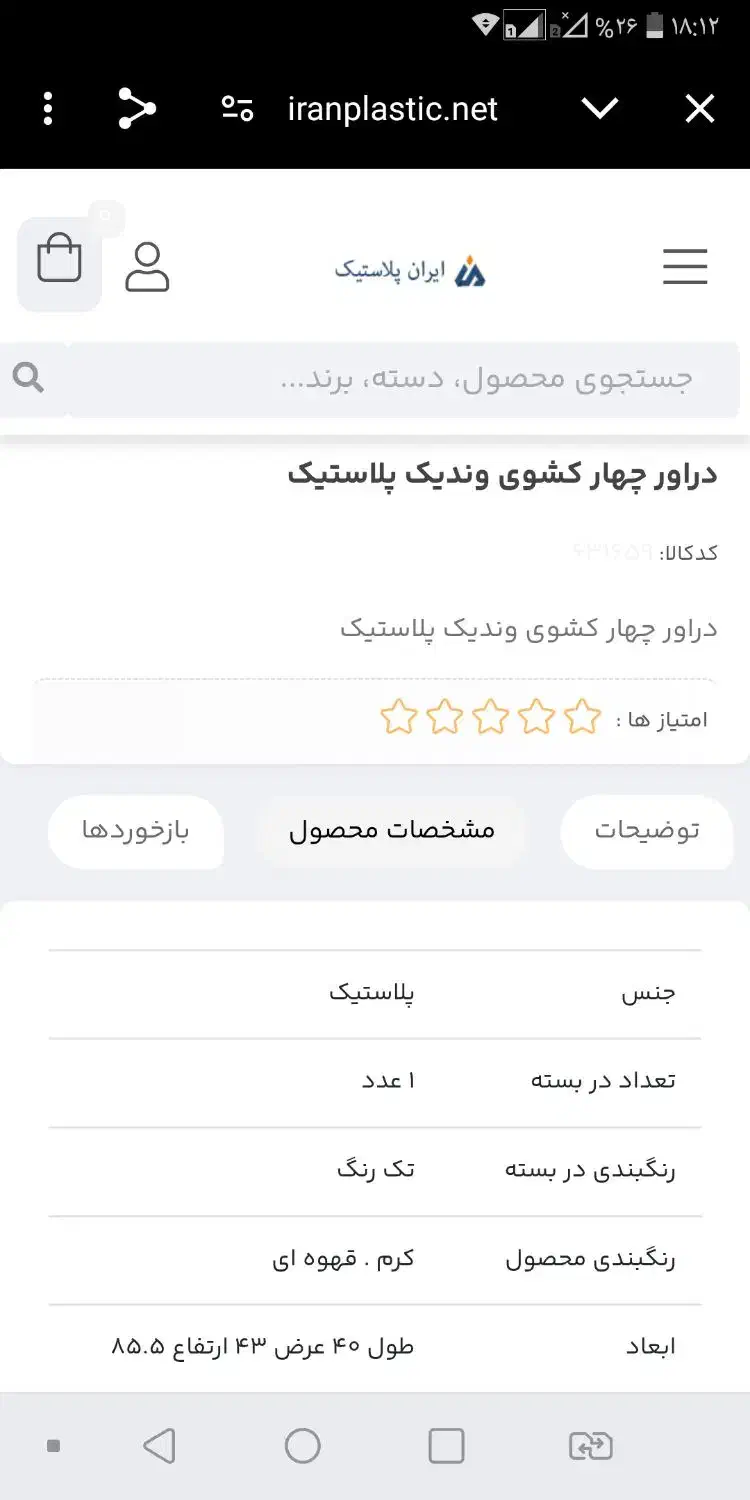Open the browser three-dot menu

click(46, 108)
